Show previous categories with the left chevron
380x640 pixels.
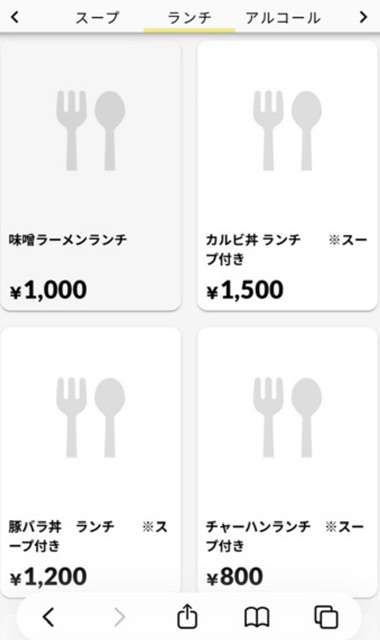[x=15, y=17]
